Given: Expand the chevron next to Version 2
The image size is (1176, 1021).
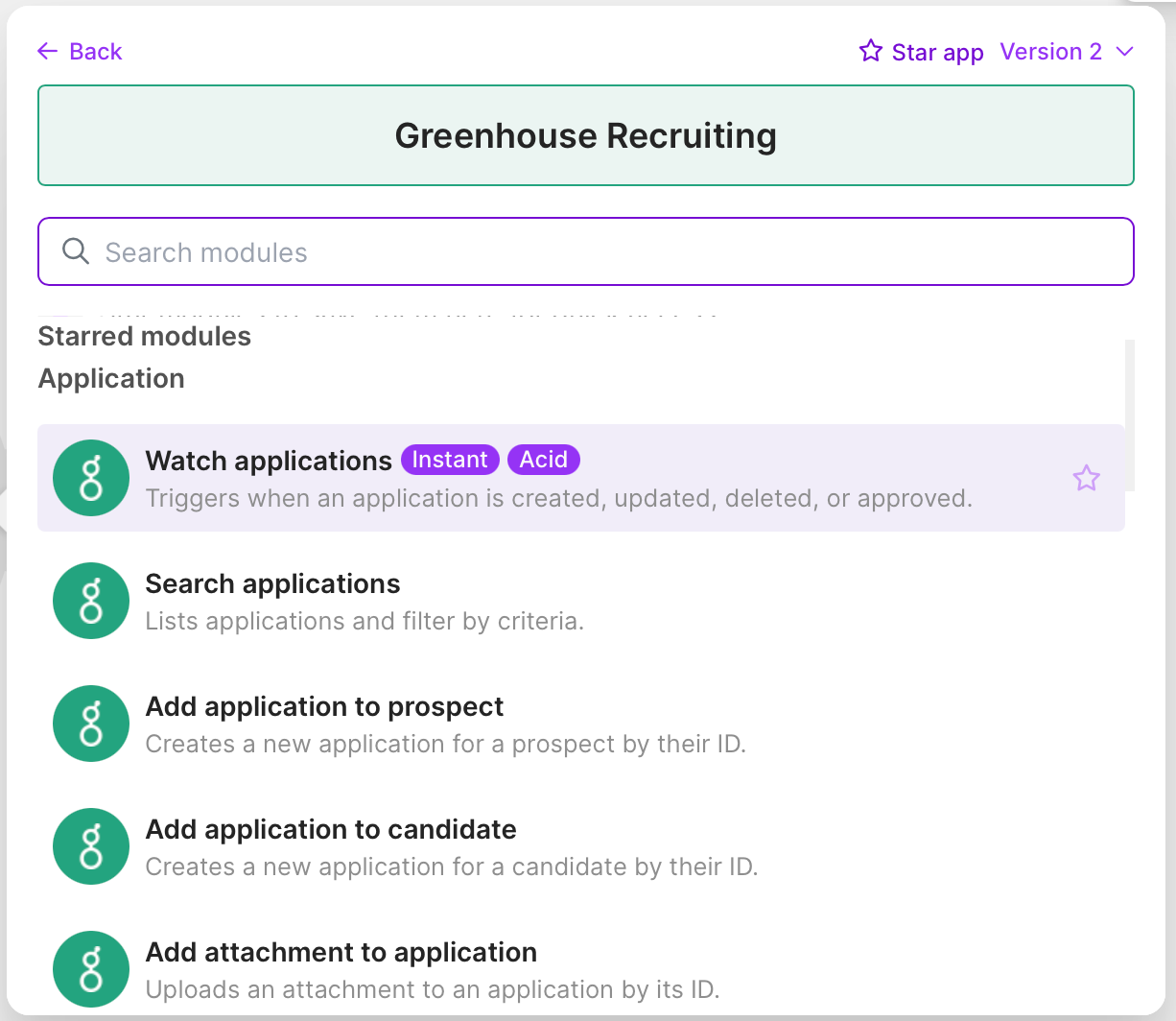Looking at the screenshot, I should point(1125,52).
